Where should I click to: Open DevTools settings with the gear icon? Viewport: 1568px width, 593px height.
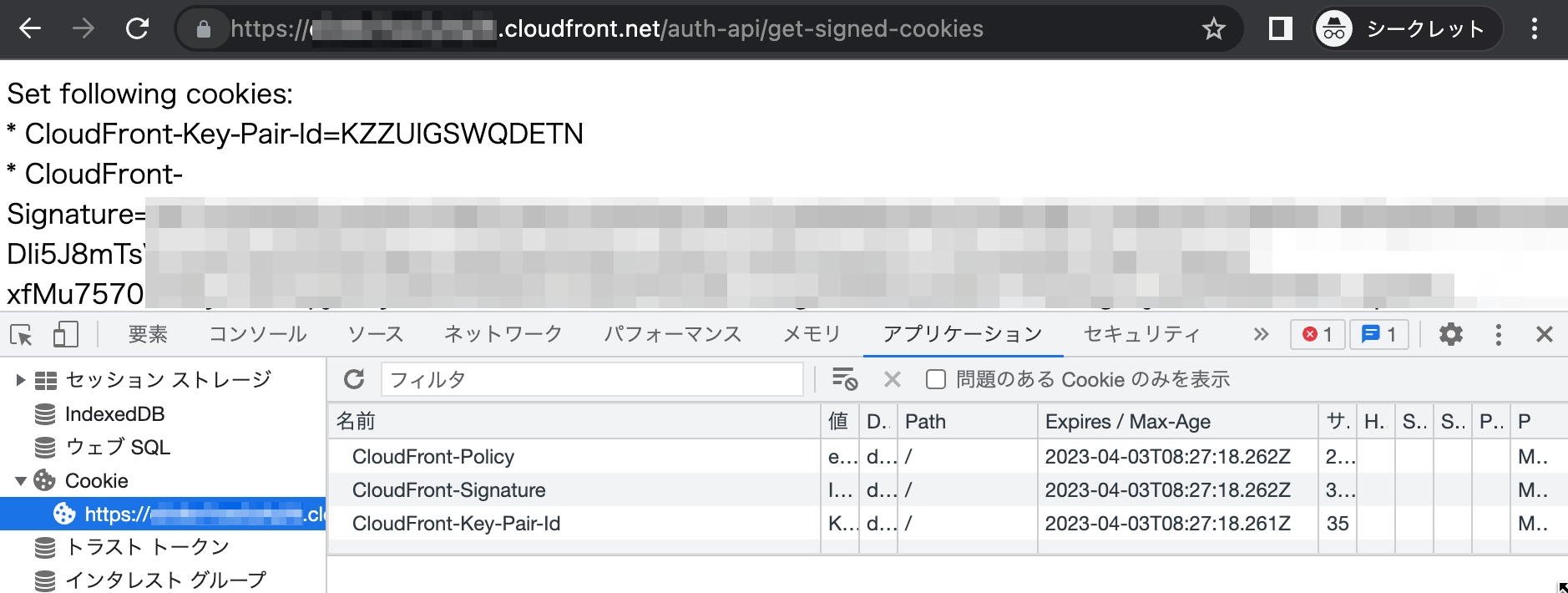pyautogui.click(x=1451, y=334)
